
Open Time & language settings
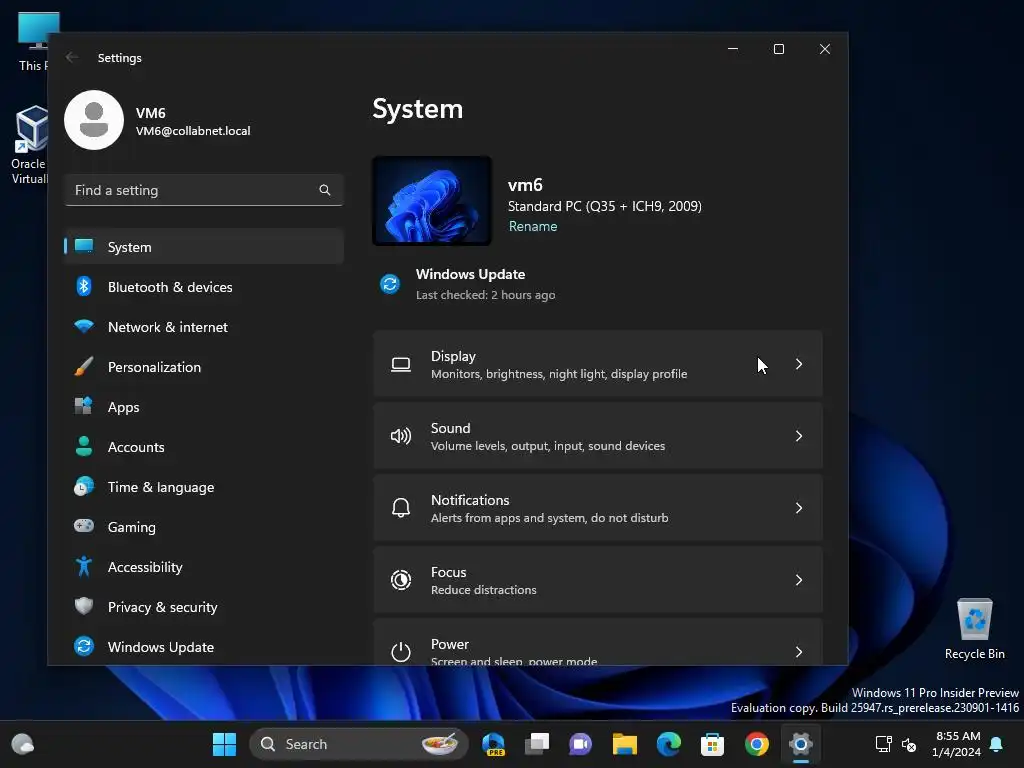pyautogui.click(x=204, y=487)
